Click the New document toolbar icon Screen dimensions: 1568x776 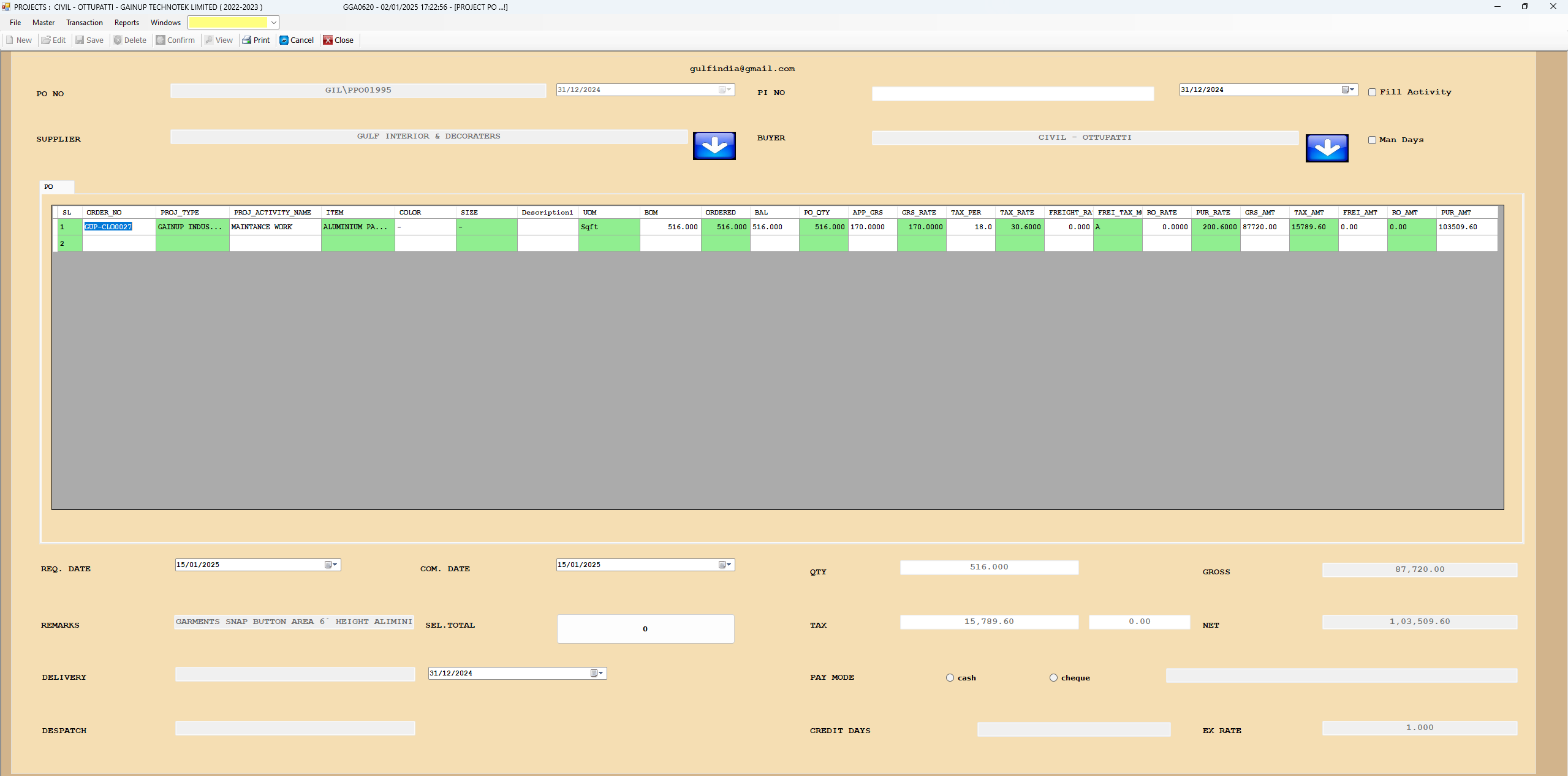pyautogui.click(x=10, y=40)
